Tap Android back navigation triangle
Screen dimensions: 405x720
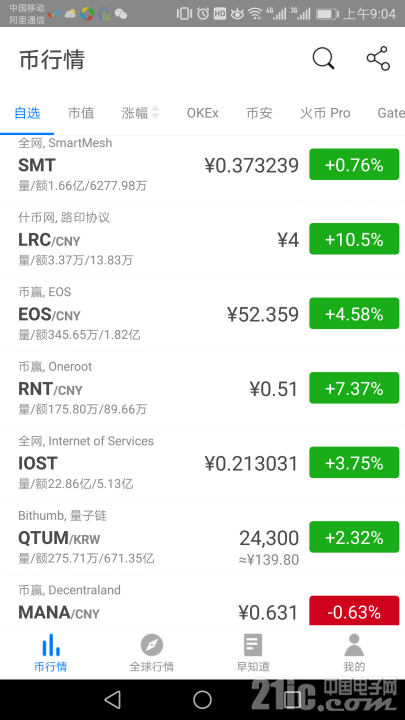coord(112,699)
